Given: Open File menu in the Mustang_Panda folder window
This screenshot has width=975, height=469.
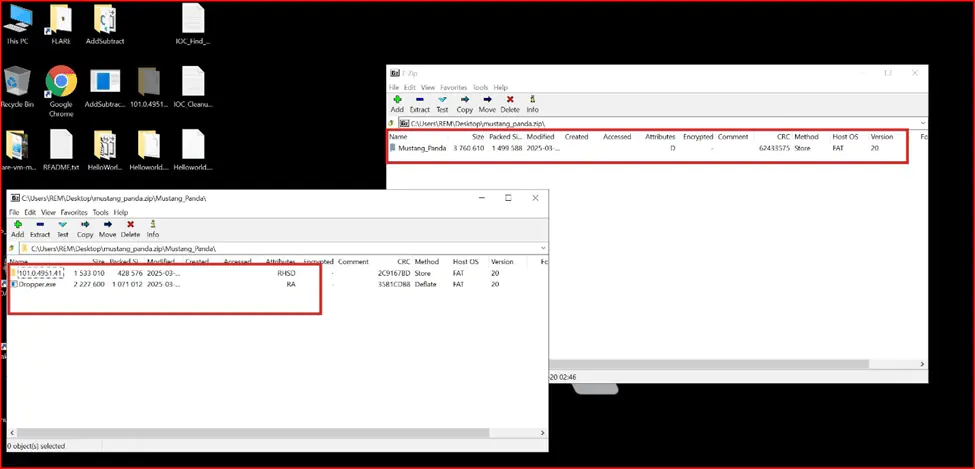Looking at the screenshot, I should [15, 212].
